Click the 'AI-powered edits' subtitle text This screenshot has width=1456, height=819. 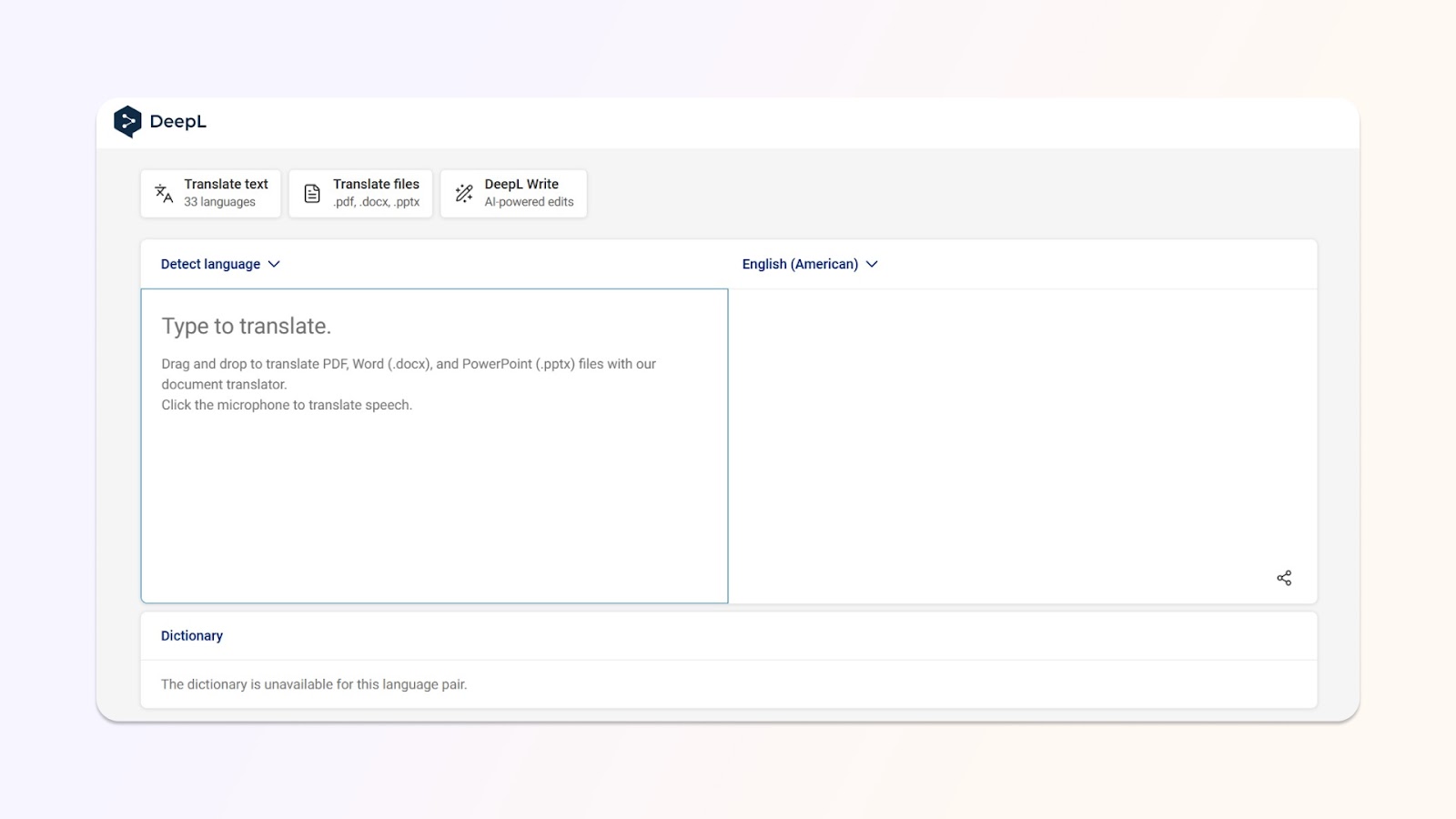point(529,202)
